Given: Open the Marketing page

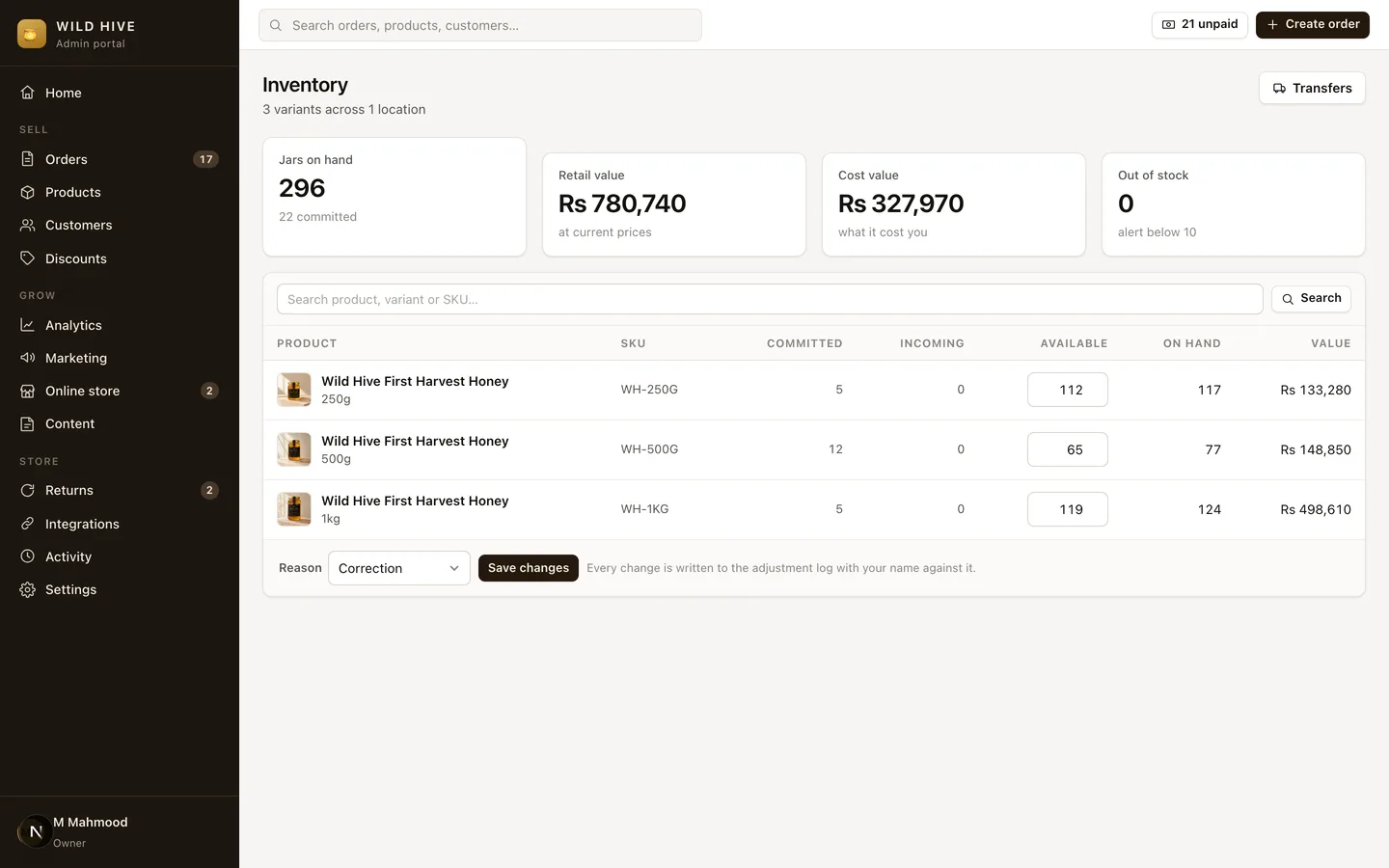Looking at the screenshot, I should pos(120,358).
